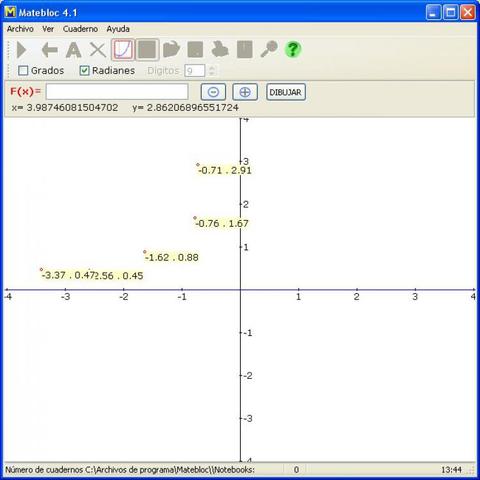
Task: Click the plotted point labeled -1.62 . 0.88
Action: click(x=145, y=252)
